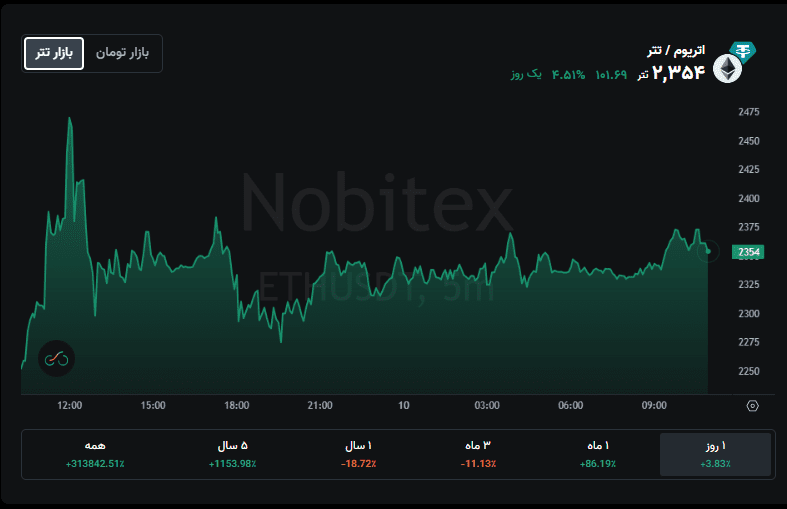Click the یک روز period label
Screen dimensions: 787x509
(x=526, y=74)
